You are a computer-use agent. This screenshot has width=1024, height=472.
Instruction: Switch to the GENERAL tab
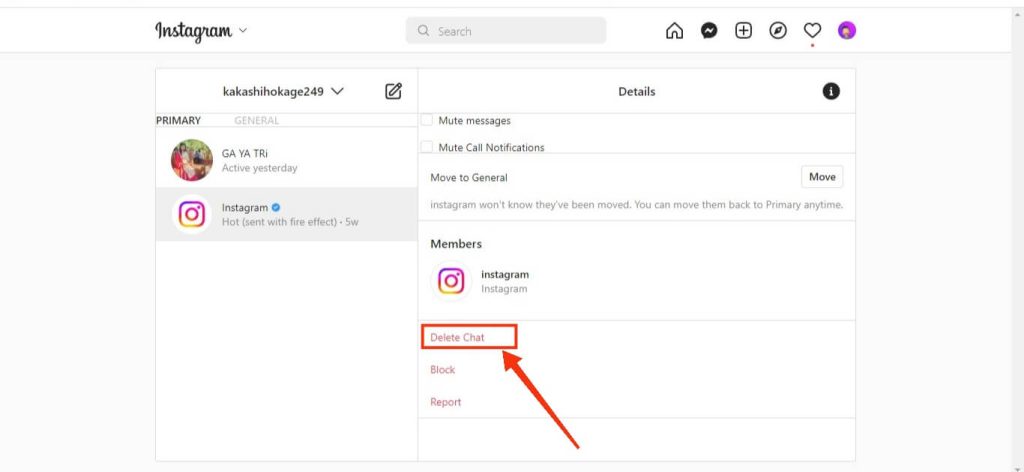coord(257,121)
